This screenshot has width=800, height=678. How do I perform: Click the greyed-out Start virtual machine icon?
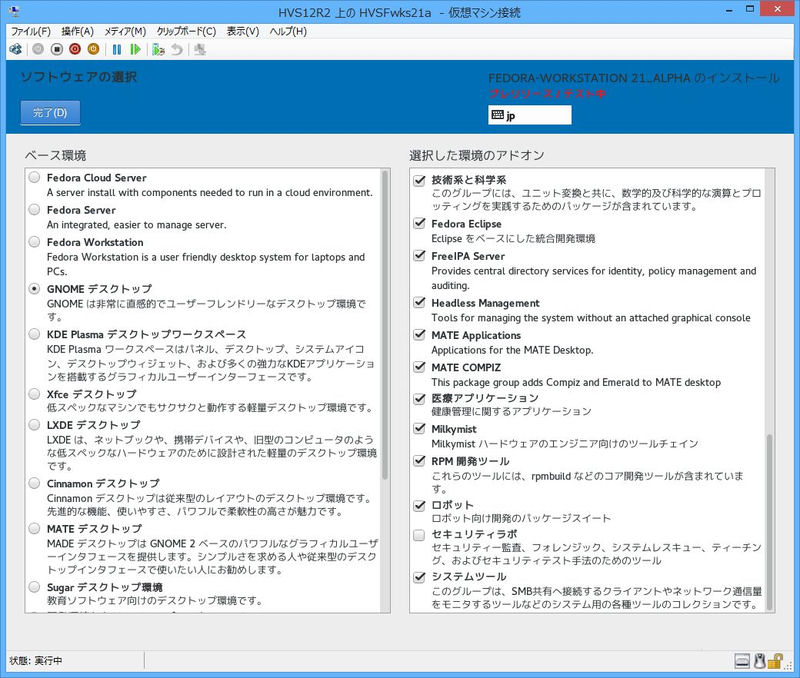click(38, 49)
